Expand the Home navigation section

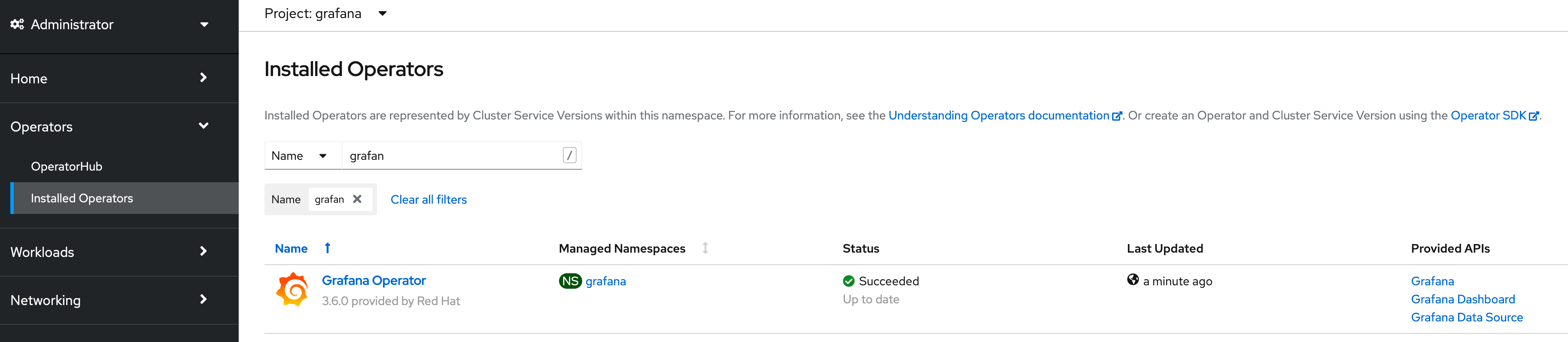119,78
